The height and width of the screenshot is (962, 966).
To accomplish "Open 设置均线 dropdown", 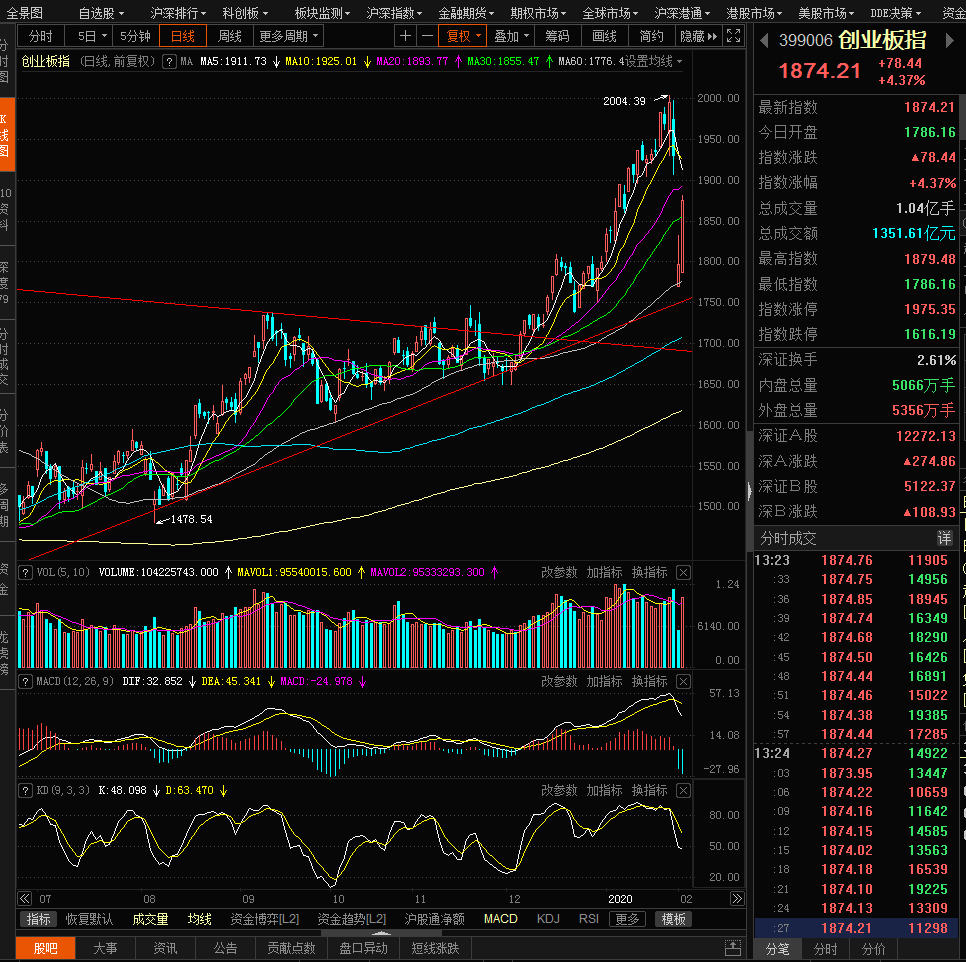I will click(x=652, y=62).
